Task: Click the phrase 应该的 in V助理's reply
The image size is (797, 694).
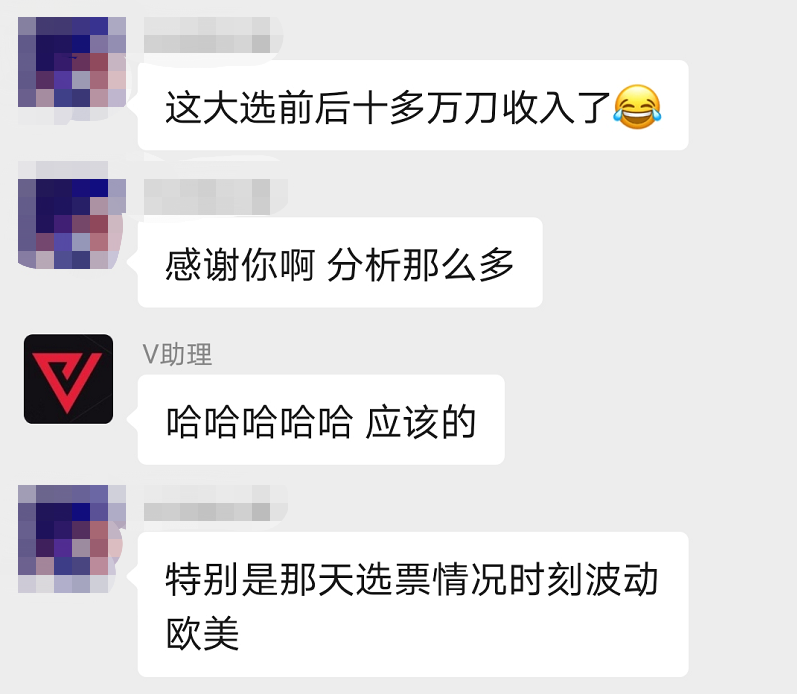Action: pyautogui.click(x=421, y=422)
